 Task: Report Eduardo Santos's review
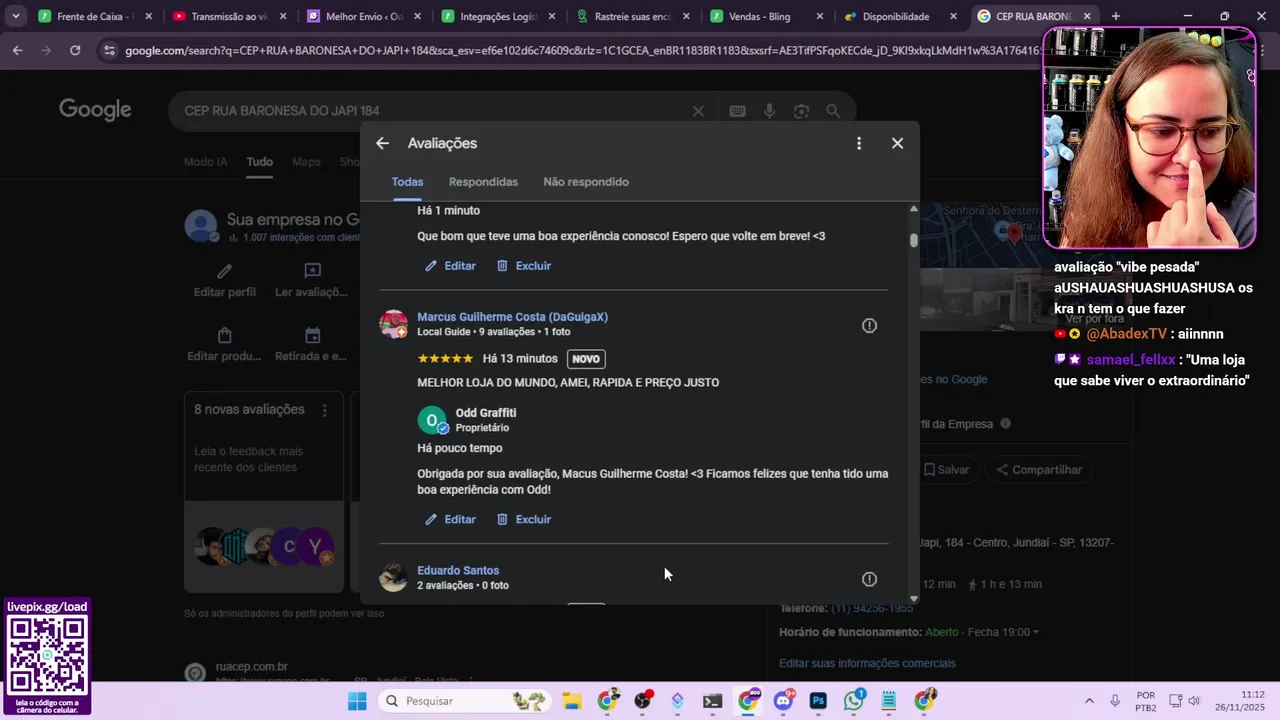(869, 579)
